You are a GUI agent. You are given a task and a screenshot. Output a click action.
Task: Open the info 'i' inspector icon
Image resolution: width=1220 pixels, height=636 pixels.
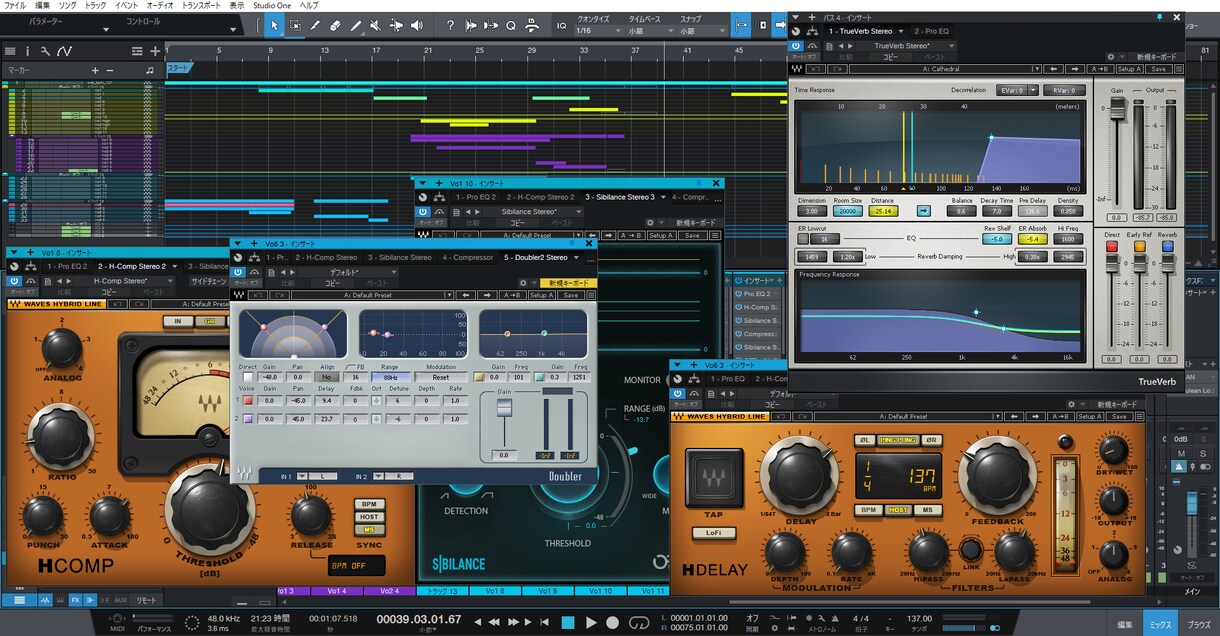click(x=28, y=51)
